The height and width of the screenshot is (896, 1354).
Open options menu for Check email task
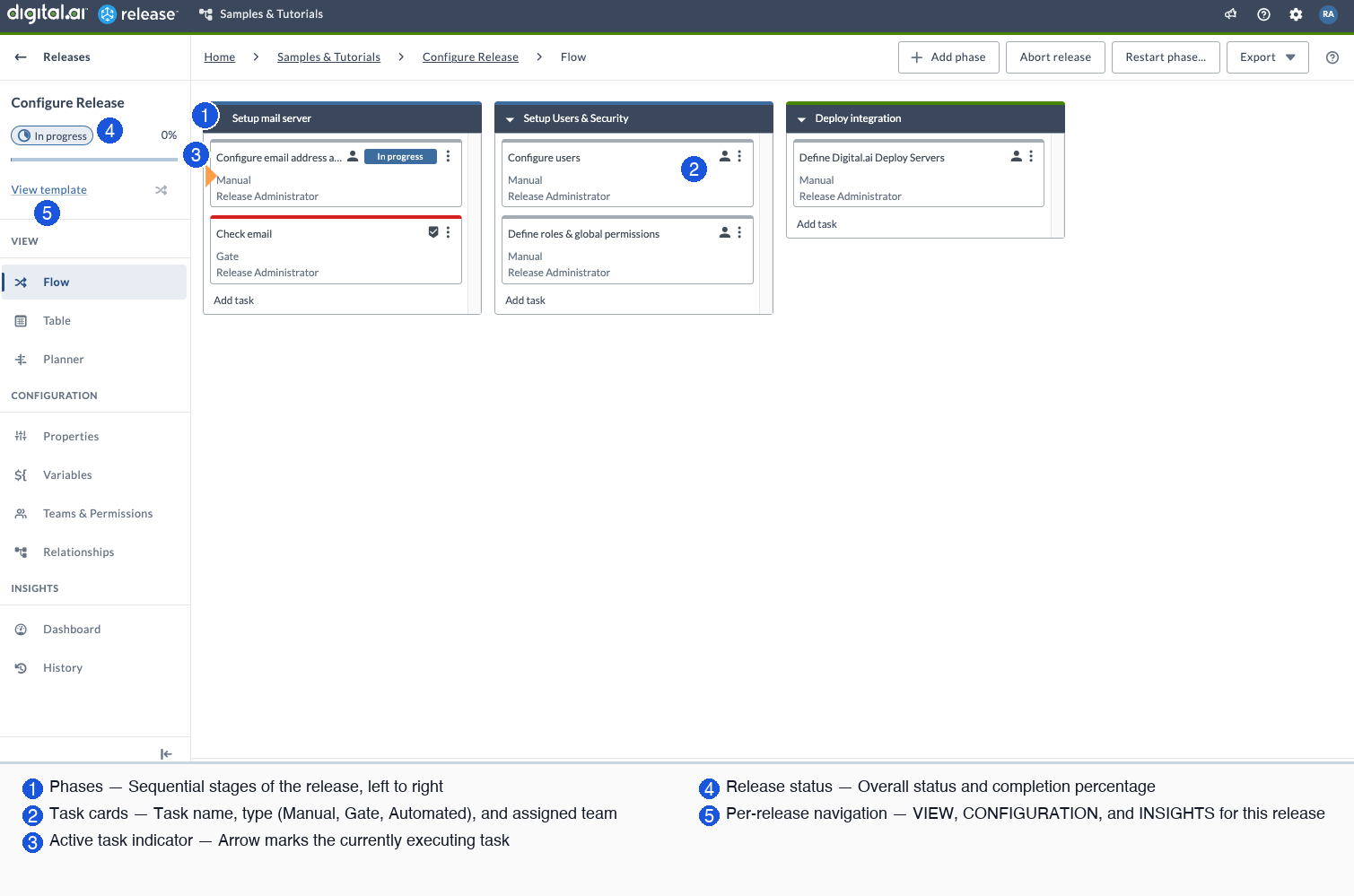[448, 232]
